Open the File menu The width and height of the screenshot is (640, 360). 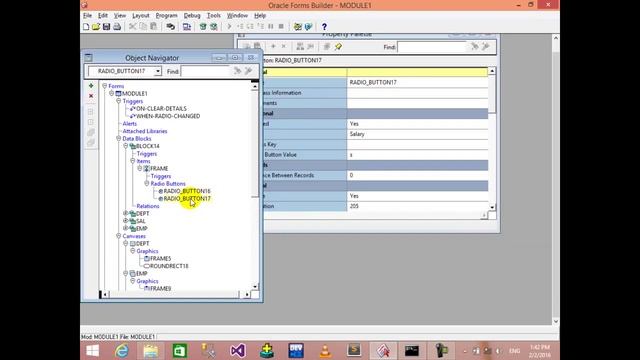coord(87,16)
